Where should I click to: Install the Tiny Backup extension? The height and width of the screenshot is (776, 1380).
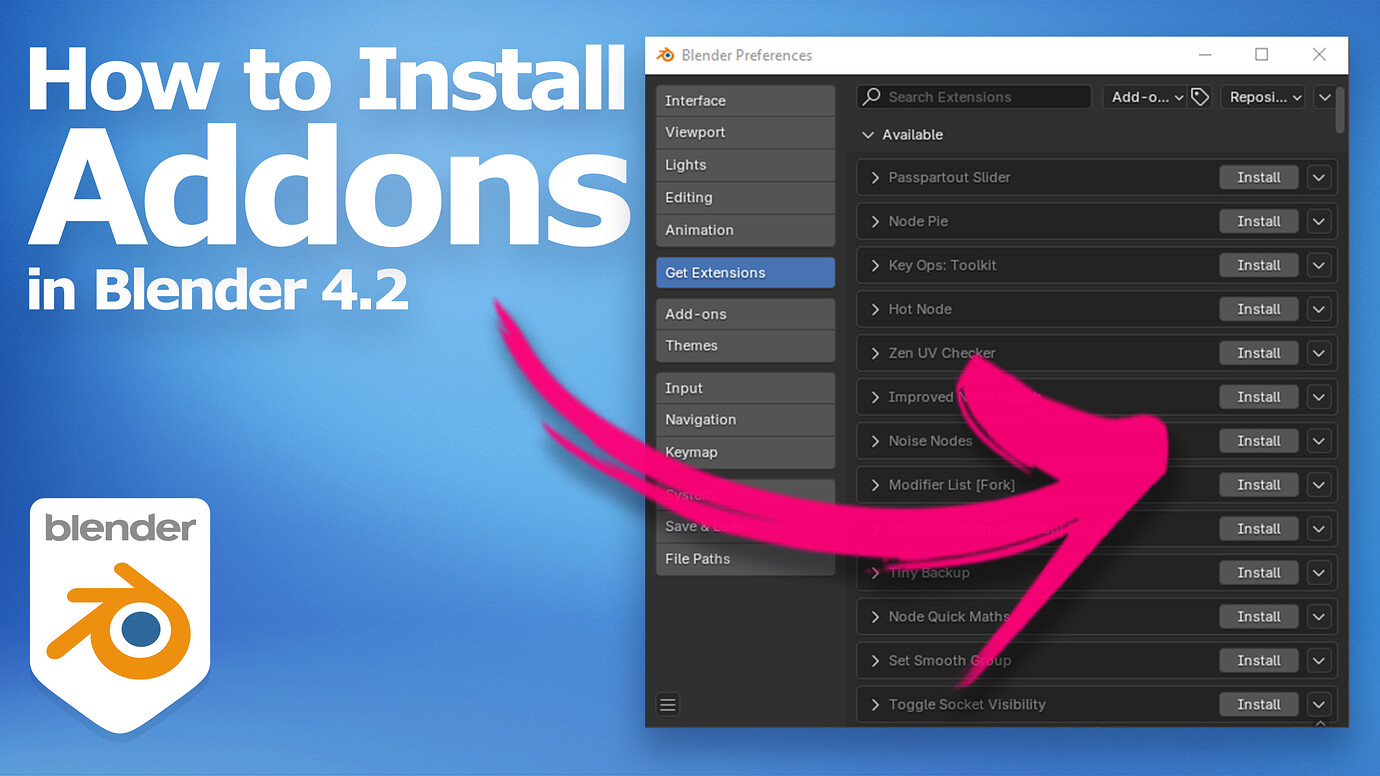[1259, 573]
